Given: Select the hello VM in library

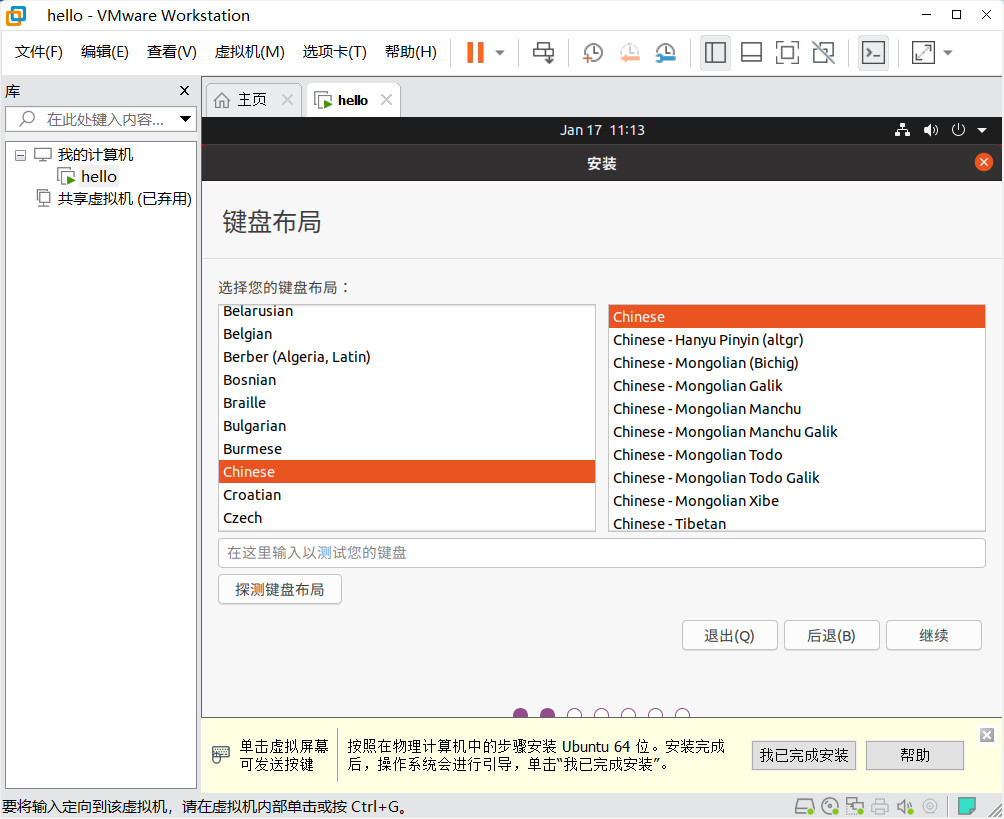Looking at the screenshot, I should tap(99, 177).
